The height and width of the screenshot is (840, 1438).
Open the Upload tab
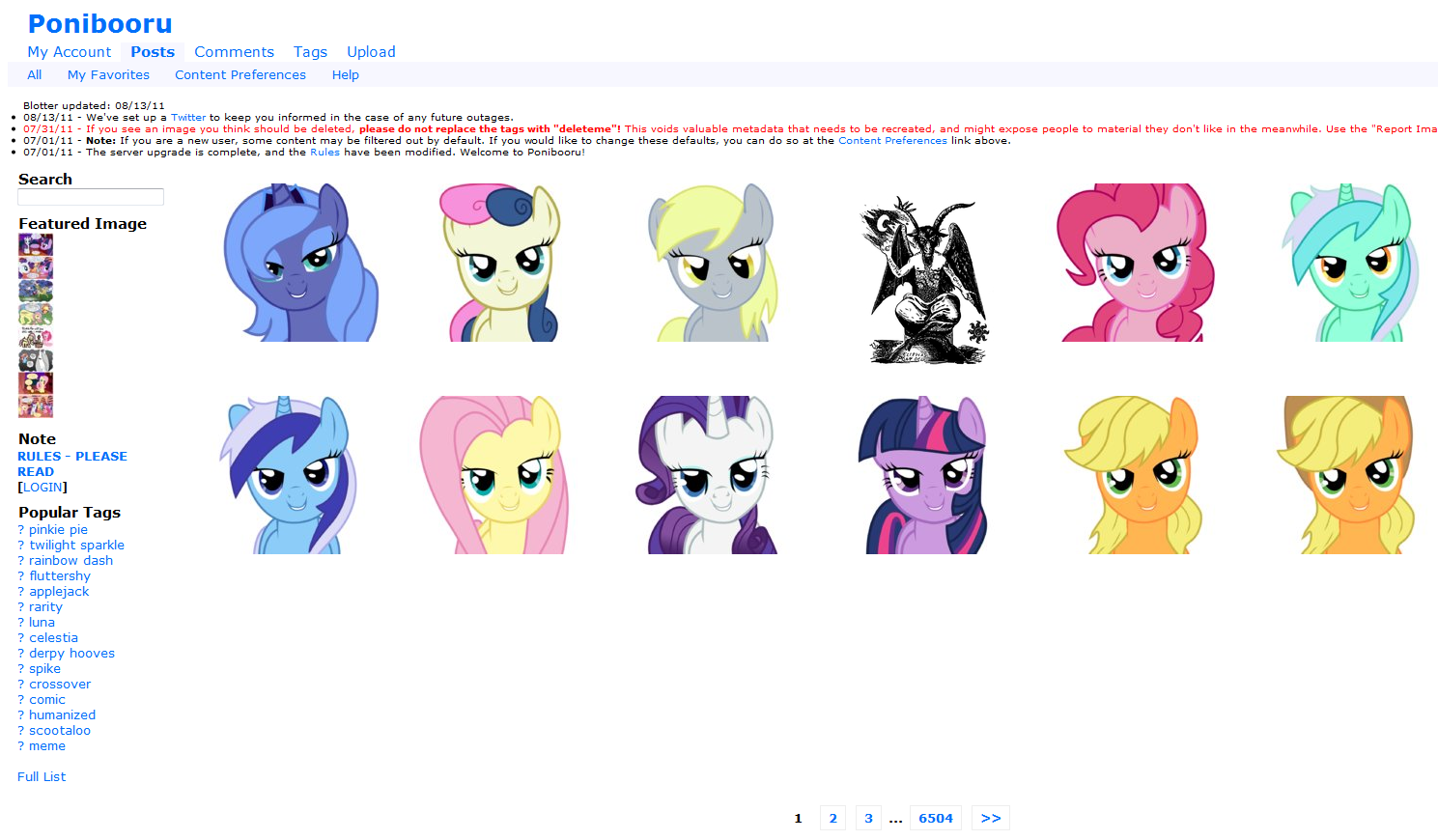click(371, 52)
